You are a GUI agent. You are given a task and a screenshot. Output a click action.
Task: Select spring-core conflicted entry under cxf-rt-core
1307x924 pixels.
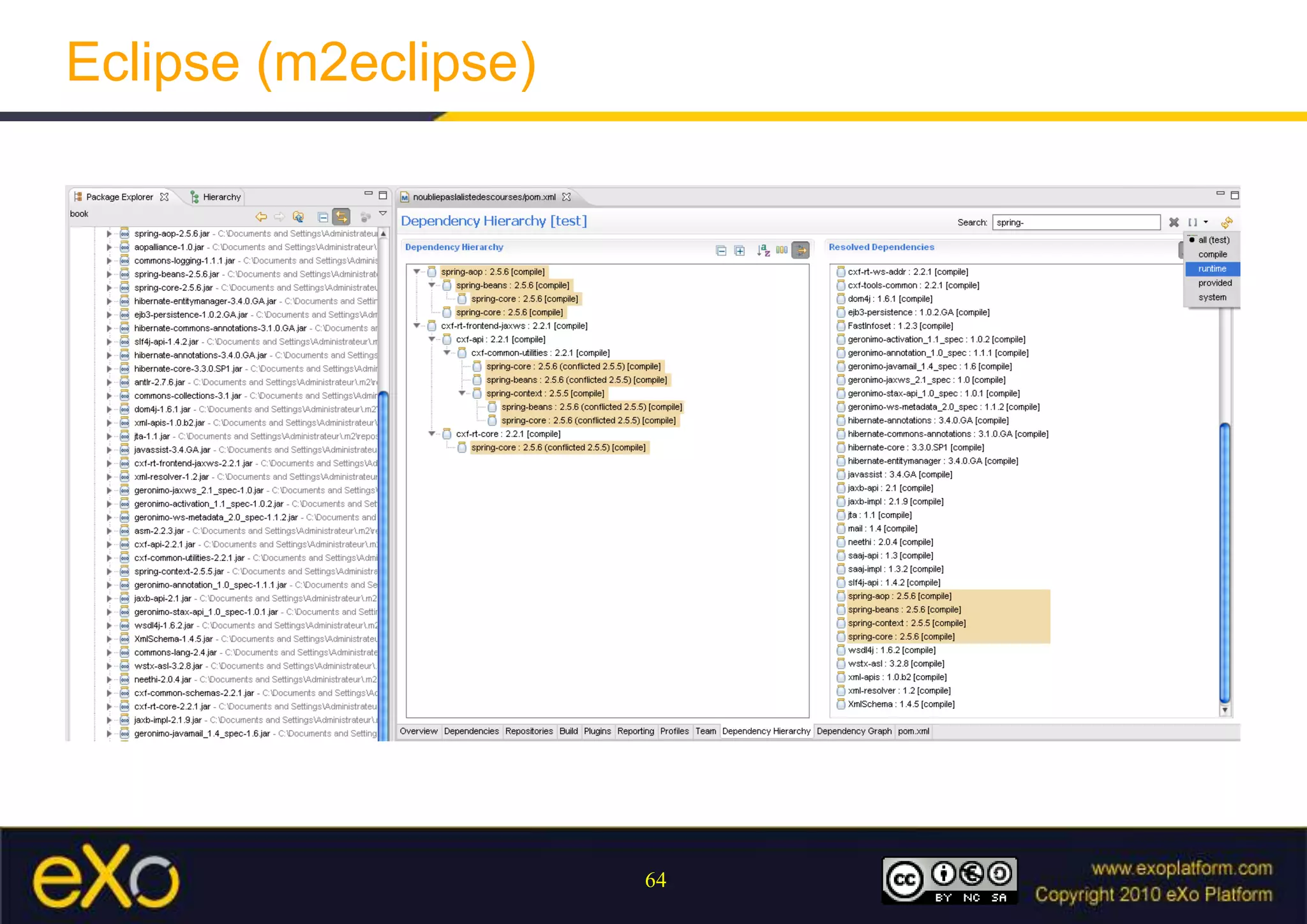pyautogui.click(x=558, y=447)
